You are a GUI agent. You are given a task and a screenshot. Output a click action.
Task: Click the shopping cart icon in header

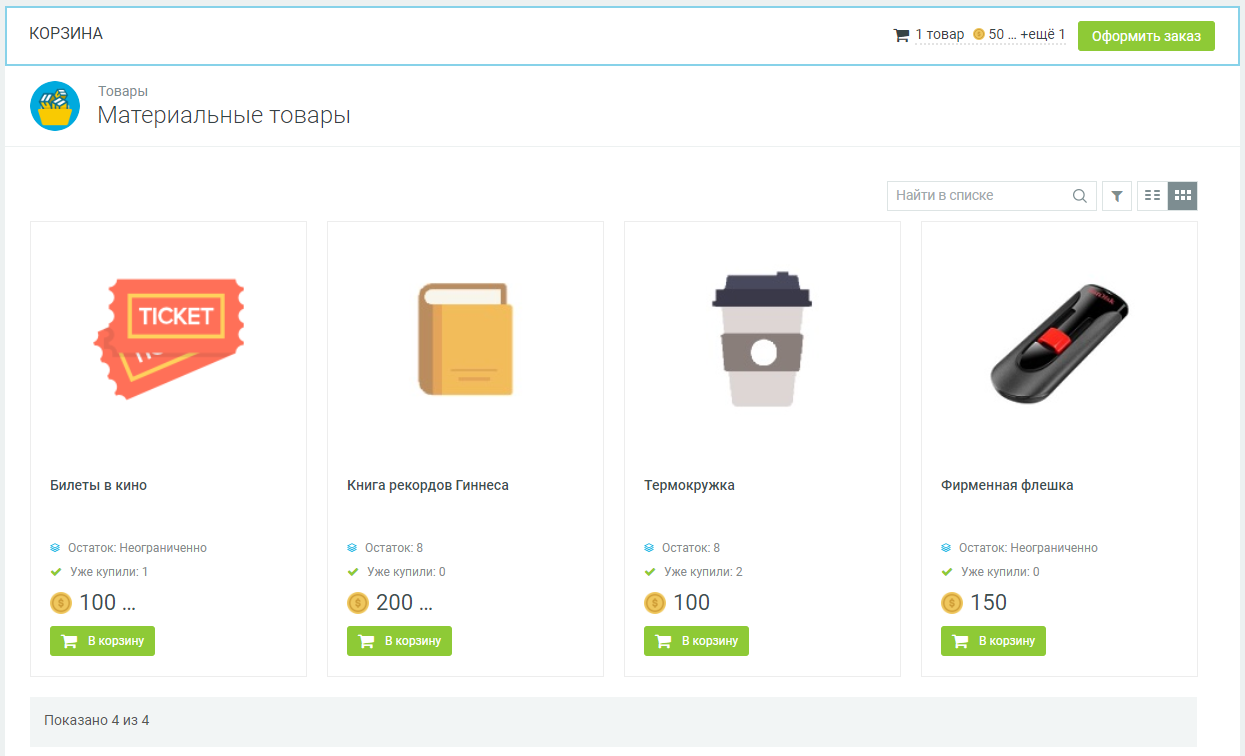click(901, 35)
